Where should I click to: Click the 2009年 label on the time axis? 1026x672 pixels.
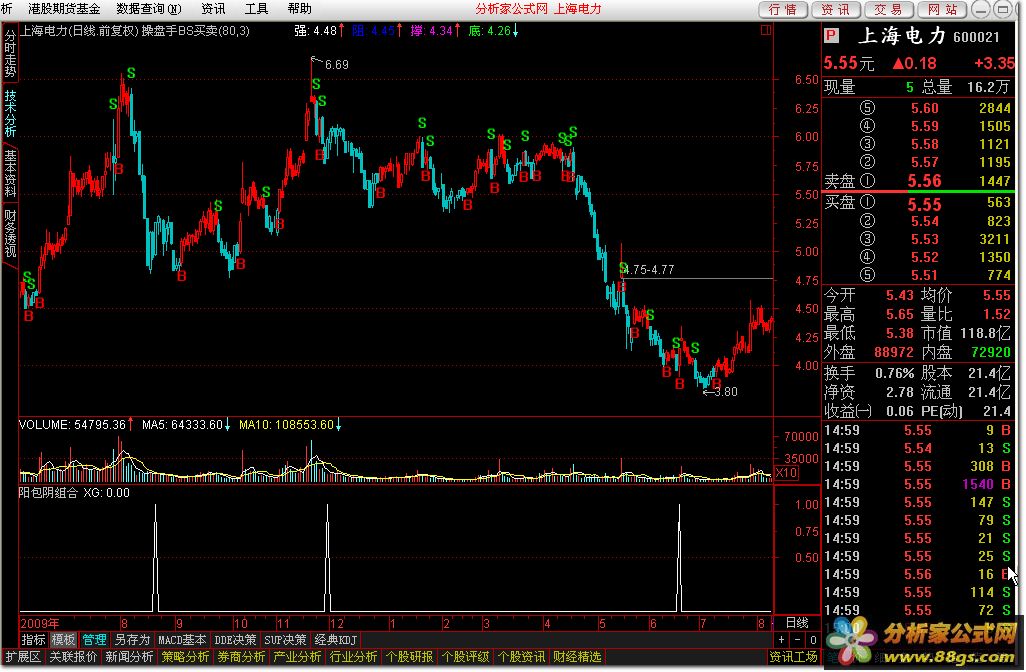click(39, 624)
